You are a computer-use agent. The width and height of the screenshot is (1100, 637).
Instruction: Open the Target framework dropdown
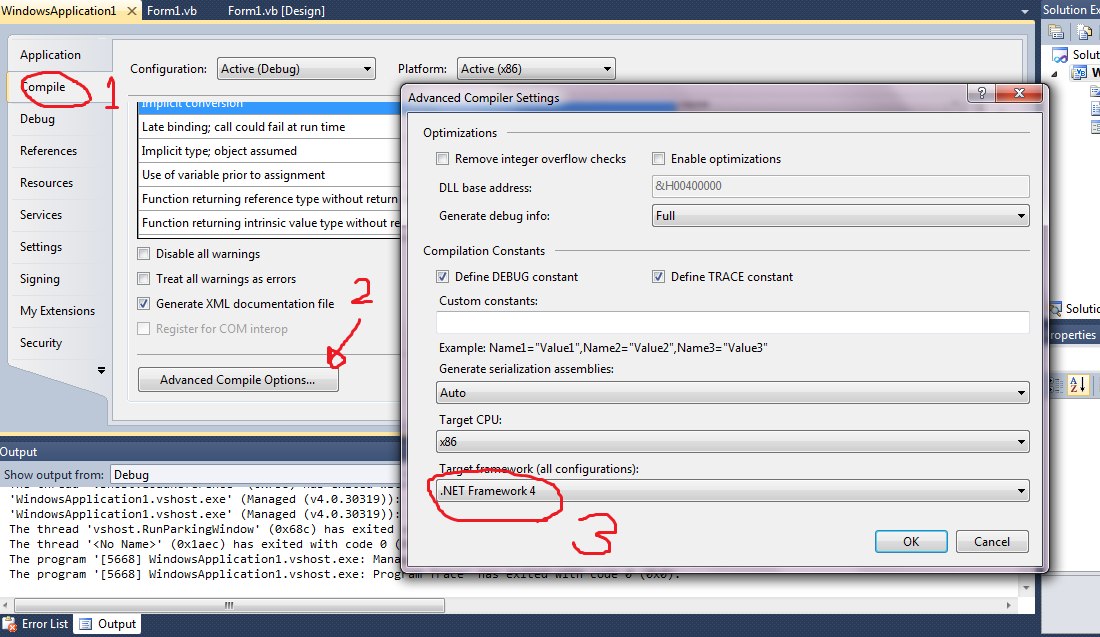(x=732, y=491)
